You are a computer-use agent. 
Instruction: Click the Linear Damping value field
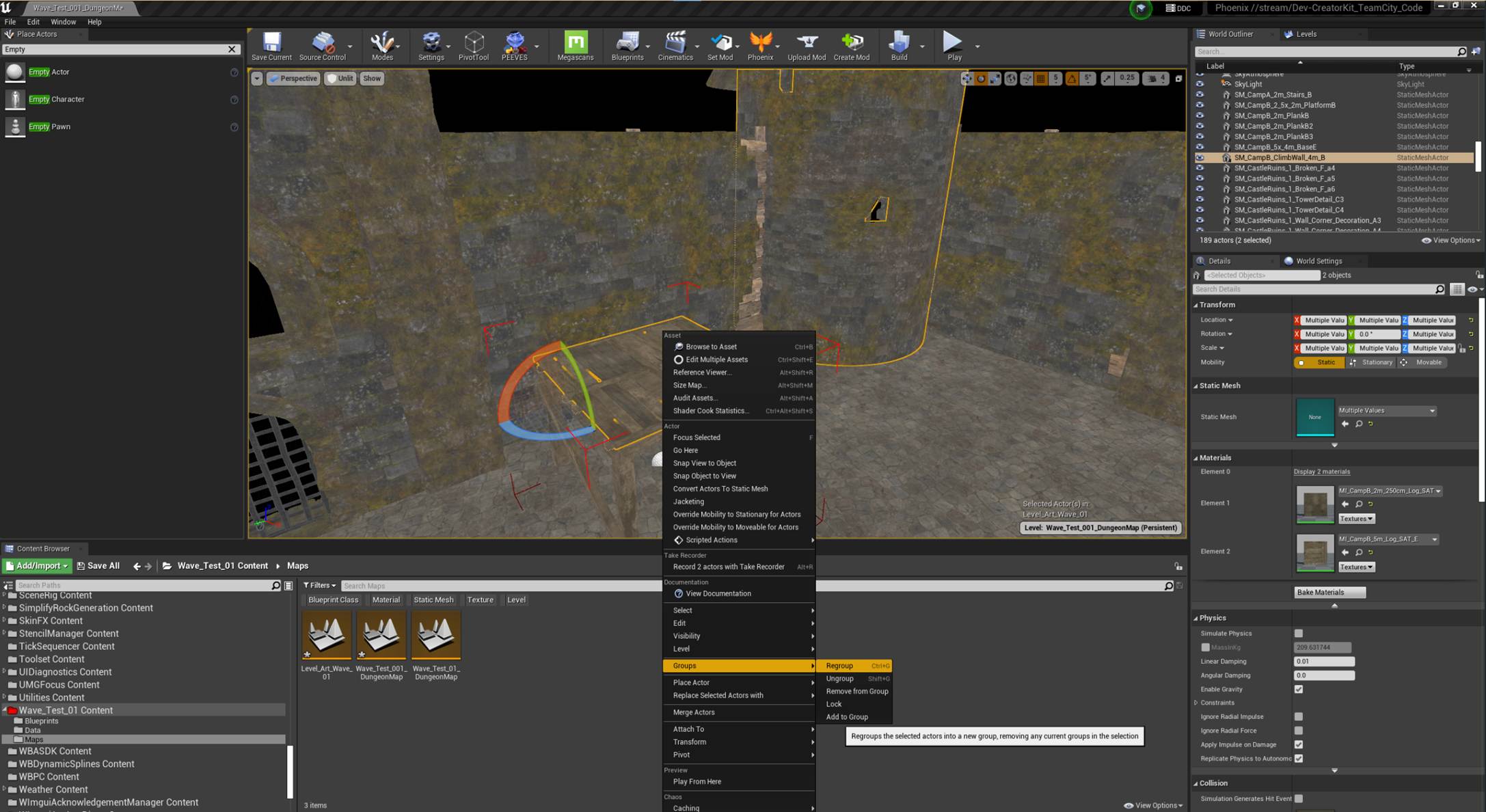coord(1323,661)
